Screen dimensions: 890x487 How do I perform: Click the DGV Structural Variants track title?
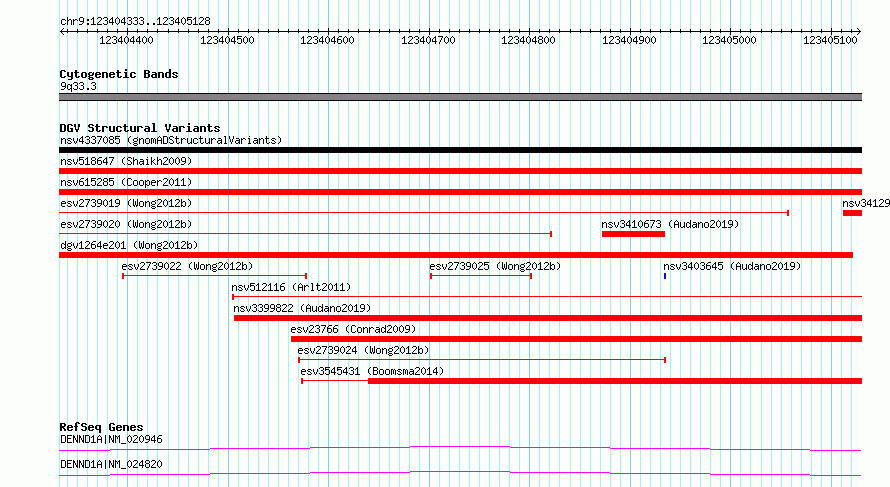[140, 128]
